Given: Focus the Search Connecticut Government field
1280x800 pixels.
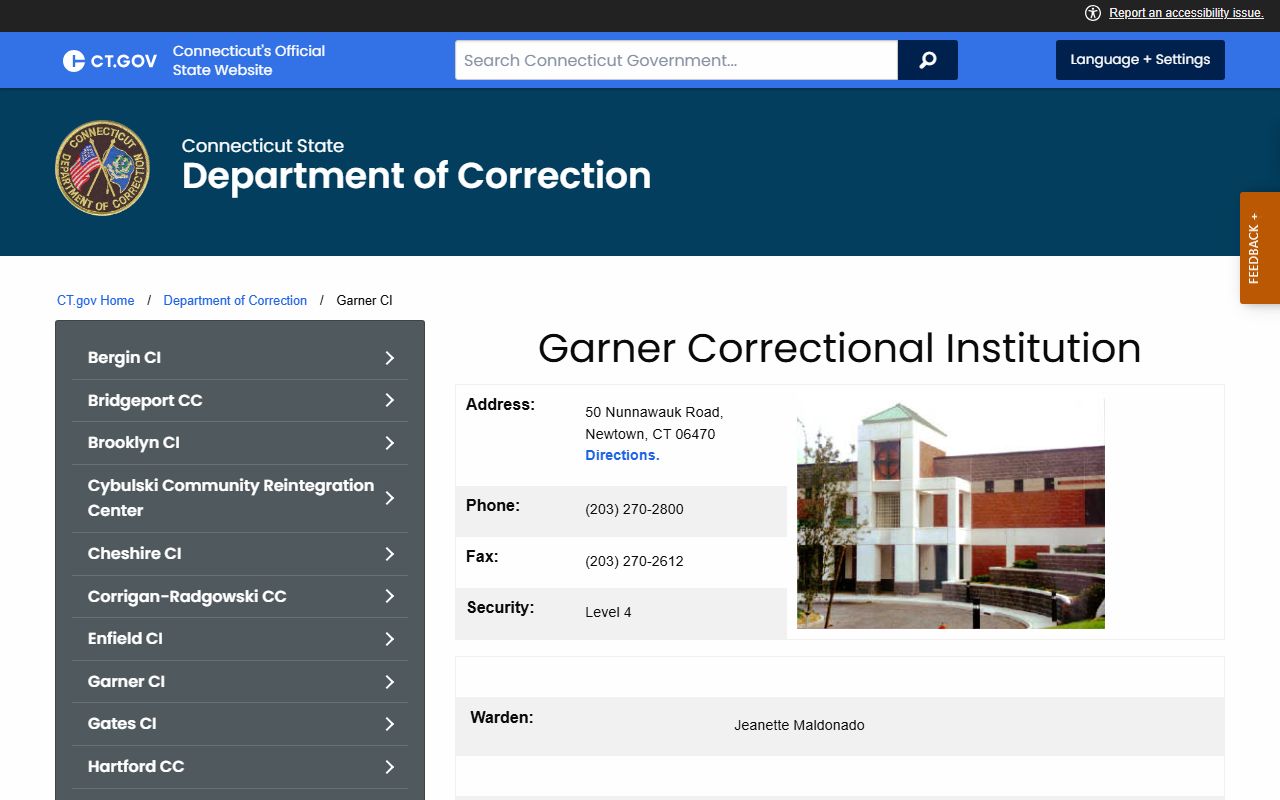Looking at the screenshot, I should click(x=676, y=60).
